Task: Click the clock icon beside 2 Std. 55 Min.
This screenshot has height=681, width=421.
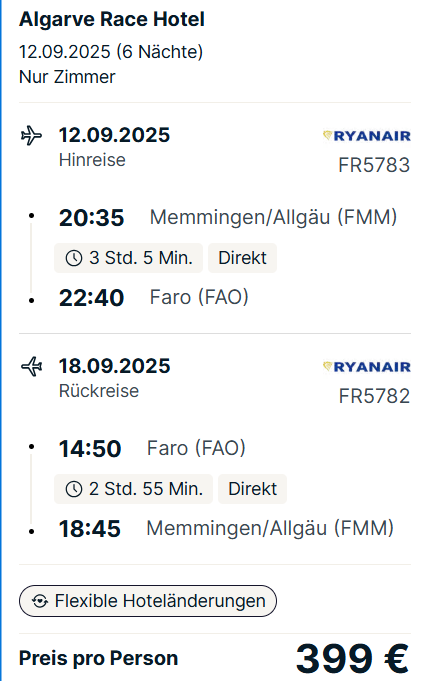Action: [74, 489]
